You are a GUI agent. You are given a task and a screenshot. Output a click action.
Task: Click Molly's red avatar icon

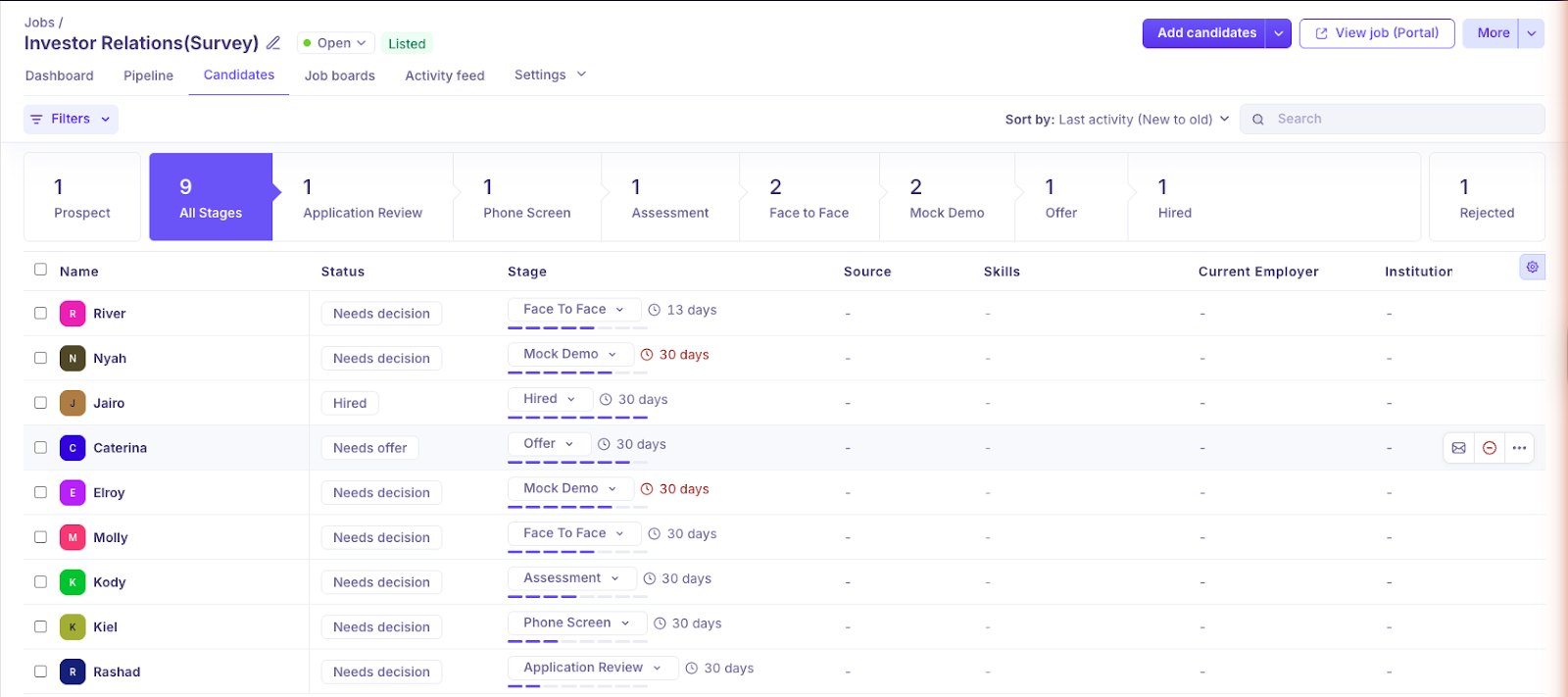coord(73,537)
